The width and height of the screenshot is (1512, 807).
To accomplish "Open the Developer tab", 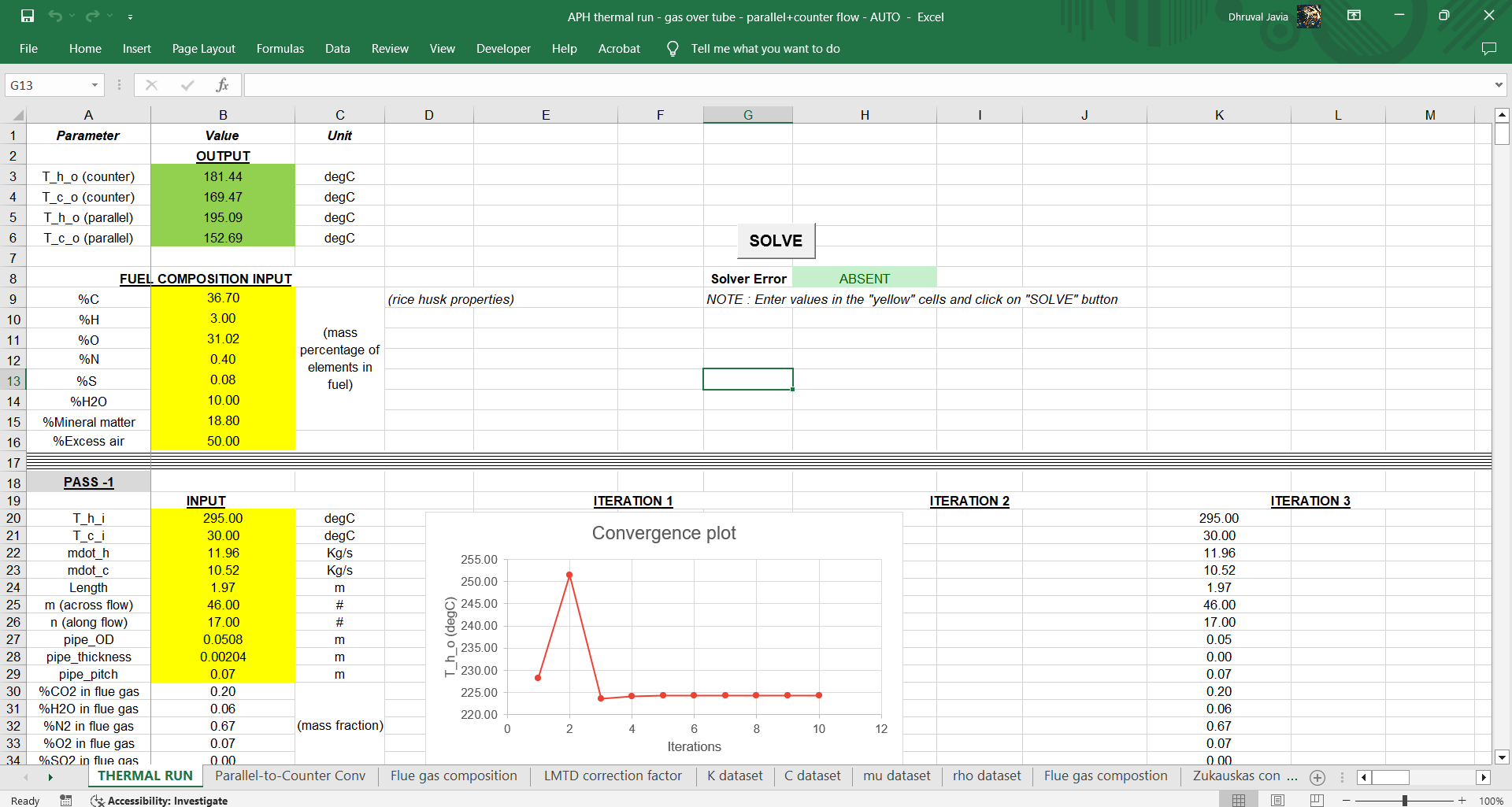I will tap(503, 49).
